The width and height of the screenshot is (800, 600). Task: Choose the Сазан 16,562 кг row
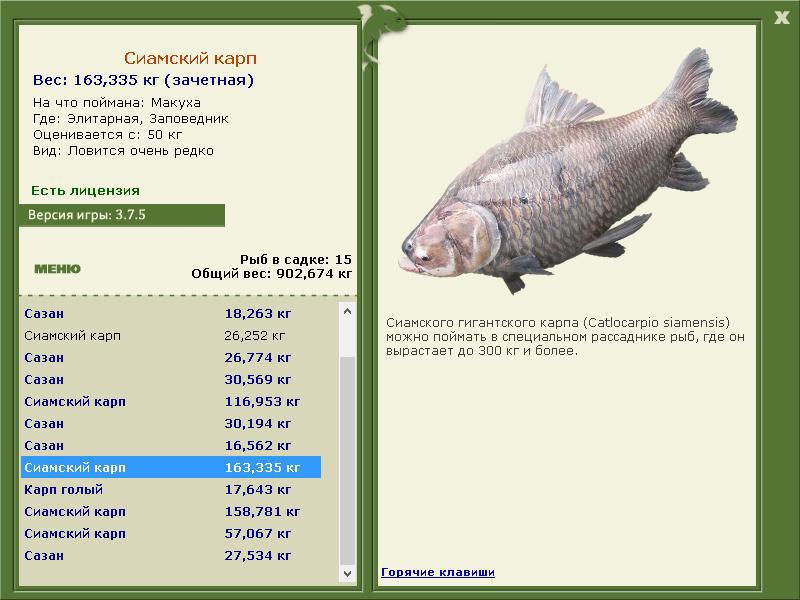[x=171, y=445]
